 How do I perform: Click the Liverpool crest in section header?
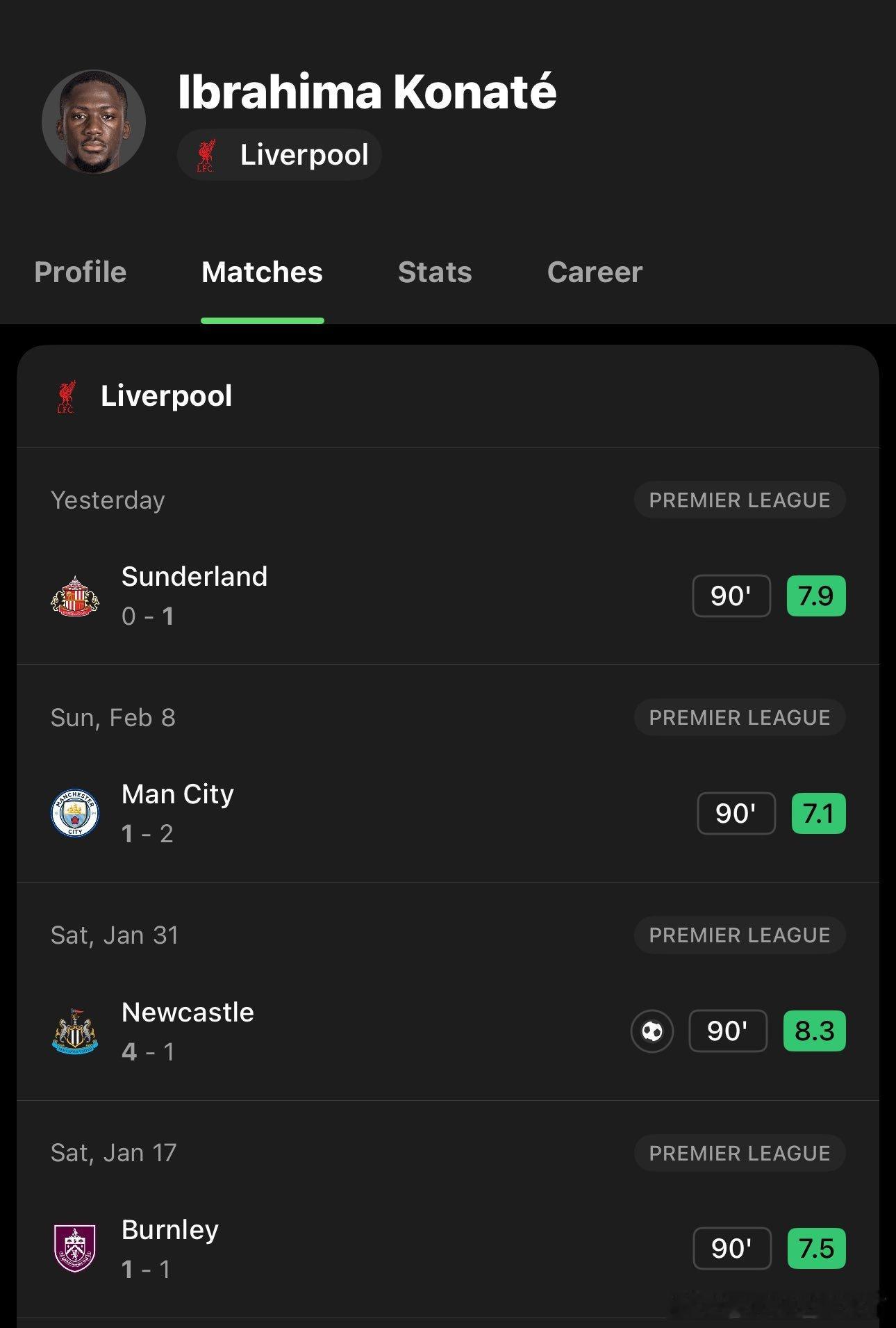click(66, 397)
